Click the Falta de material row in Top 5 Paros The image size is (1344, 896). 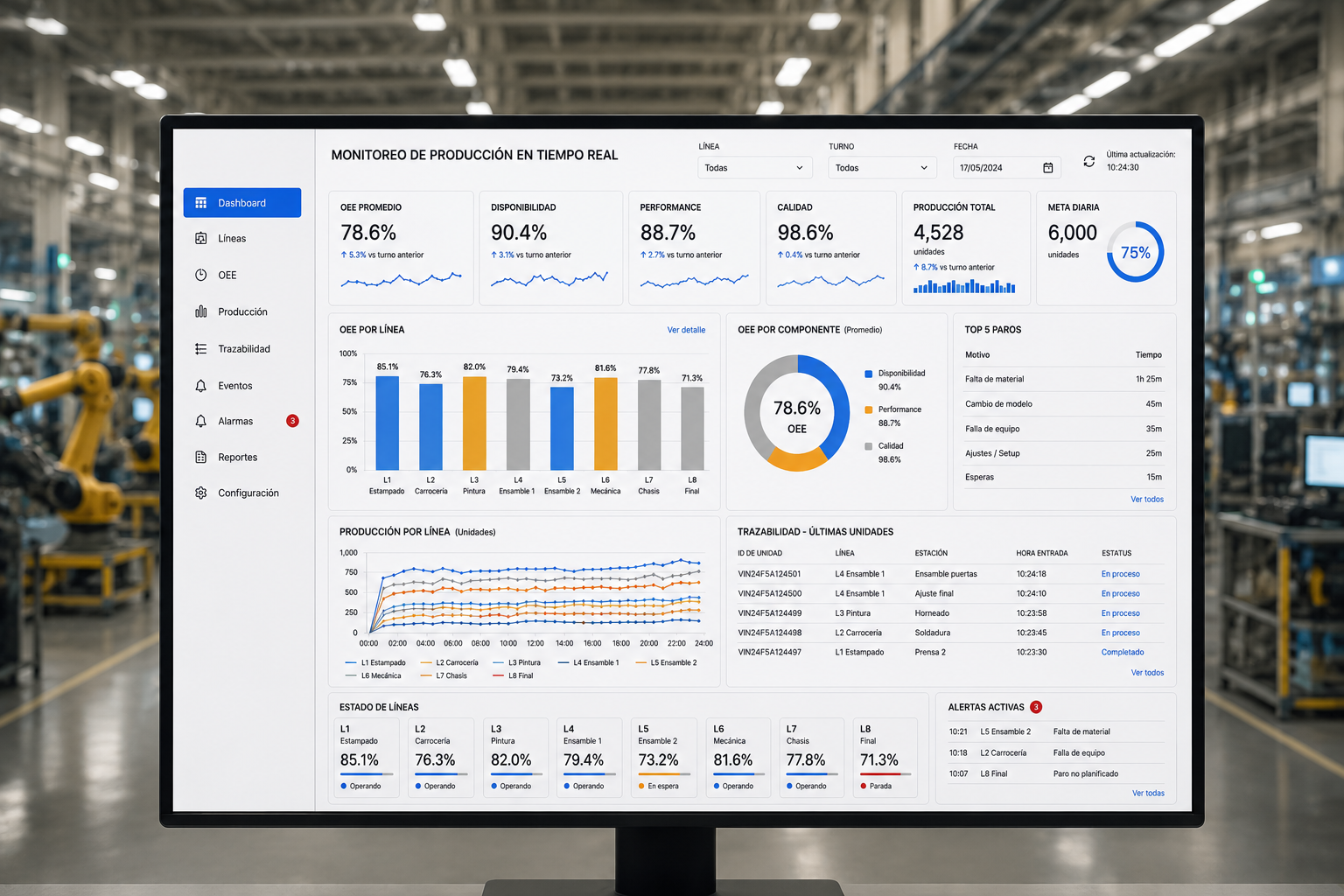click(1063, 380)
